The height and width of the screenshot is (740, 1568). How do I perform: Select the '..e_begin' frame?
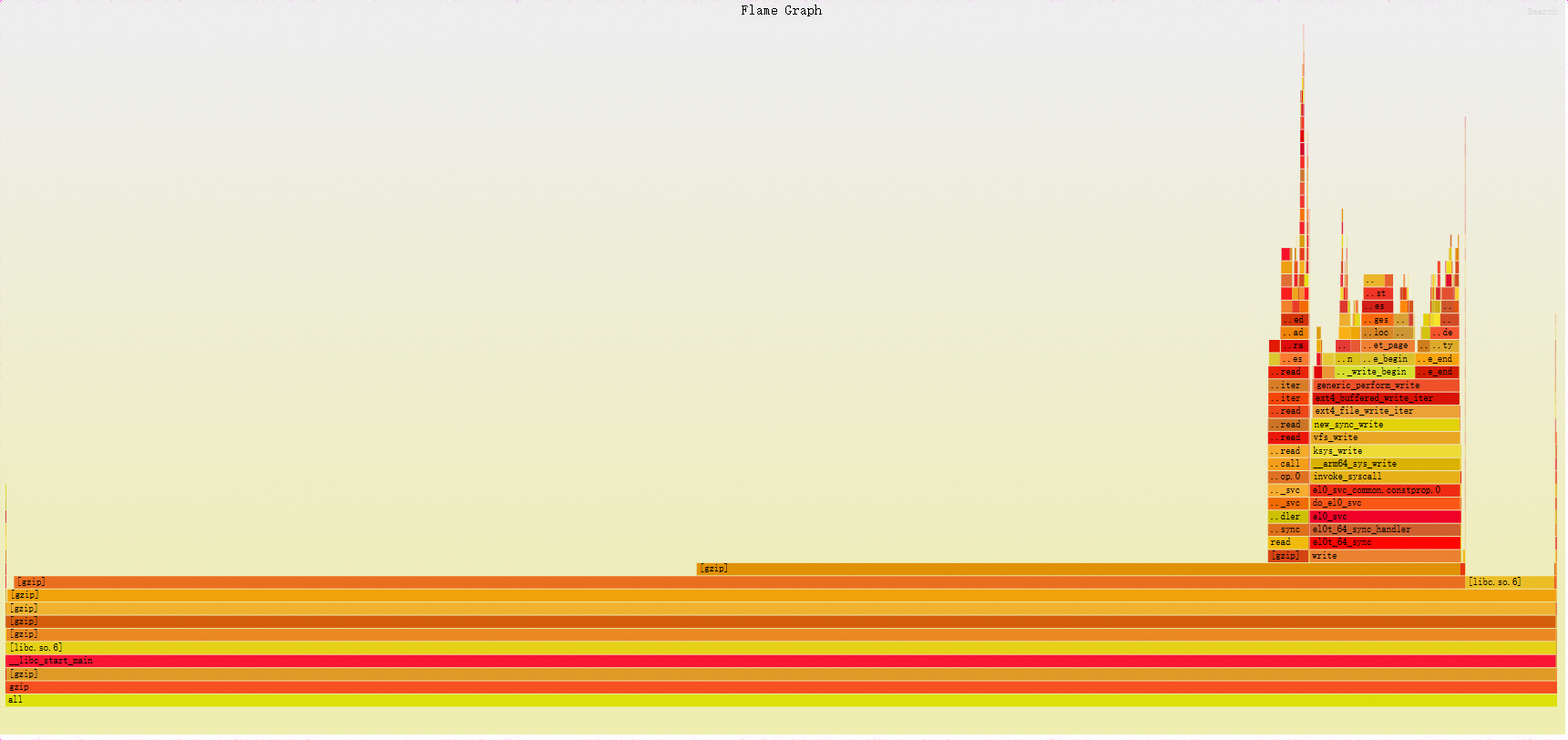tap(1388, 359)
